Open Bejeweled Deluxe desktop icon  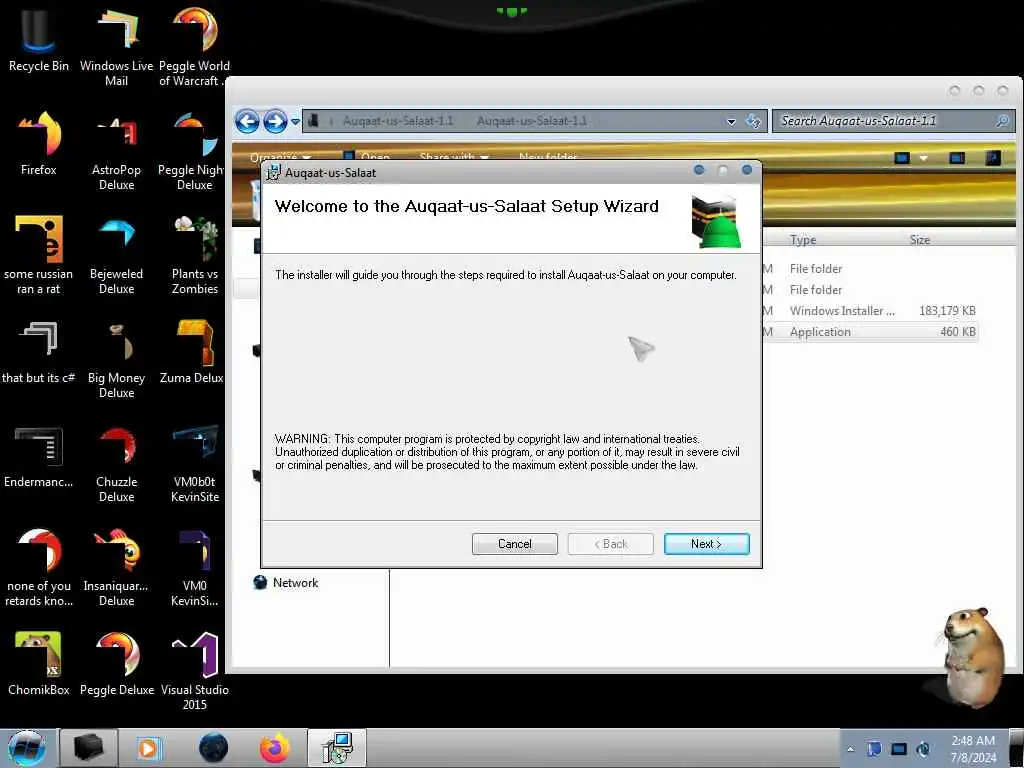[116, 255]
